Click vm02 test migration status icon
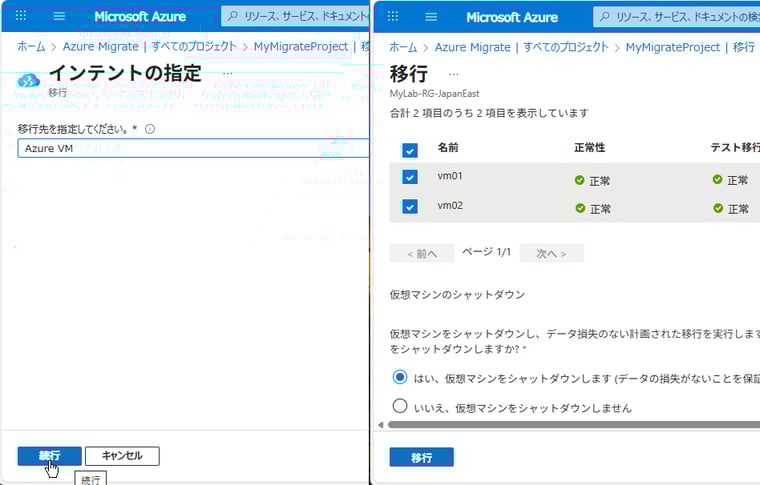Screen dimensions: 760x485 [718, 208]
